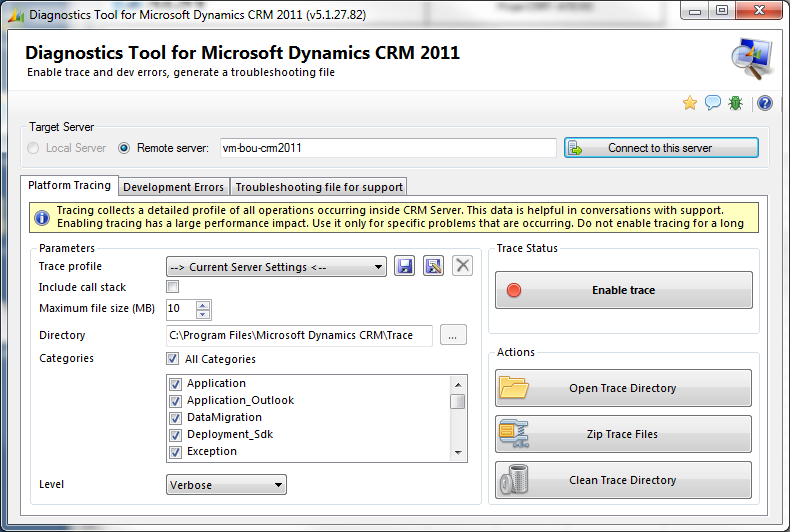The image size is (790, 532).
Task: Click the magnifier logo in the header
Action: click(x=752, y=59)
